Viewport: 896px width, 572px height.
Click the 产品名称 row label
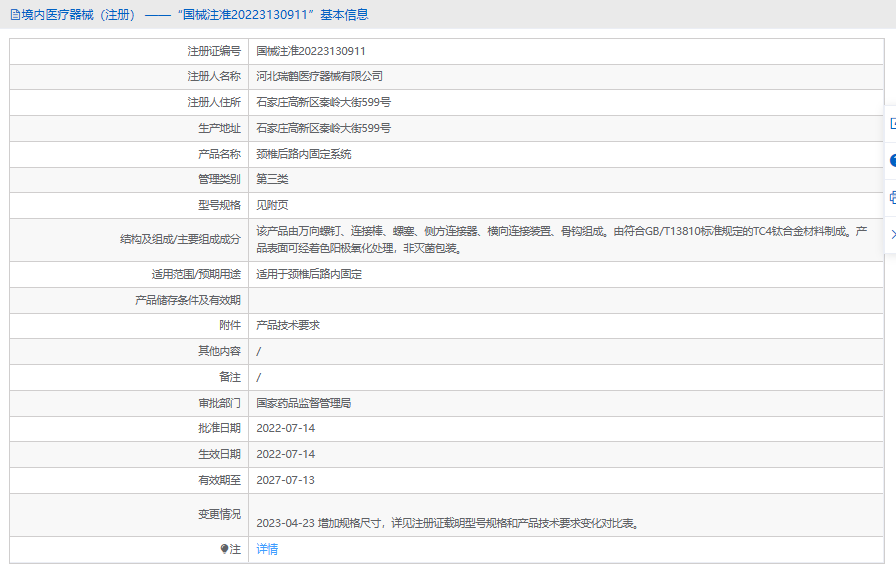tap(219, 154)
